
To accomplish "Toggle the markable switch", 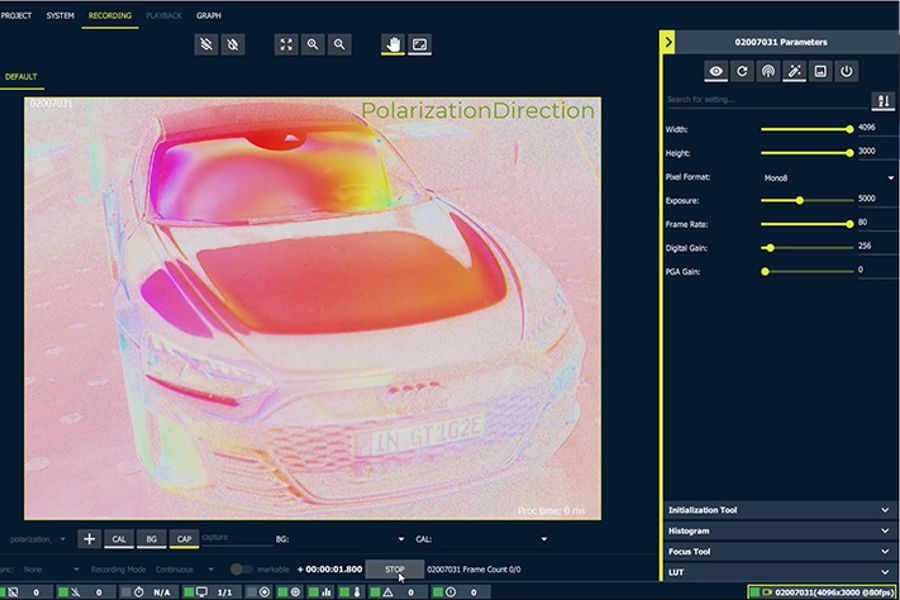I will pos(241,569).
